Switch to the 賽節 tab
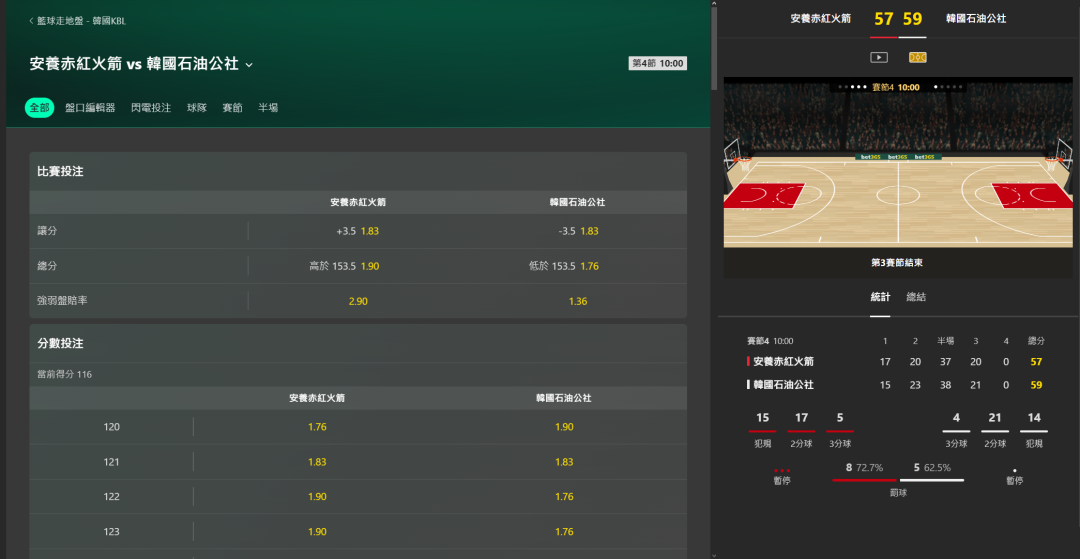This screenshot has width=1080, height=559. 232,108
